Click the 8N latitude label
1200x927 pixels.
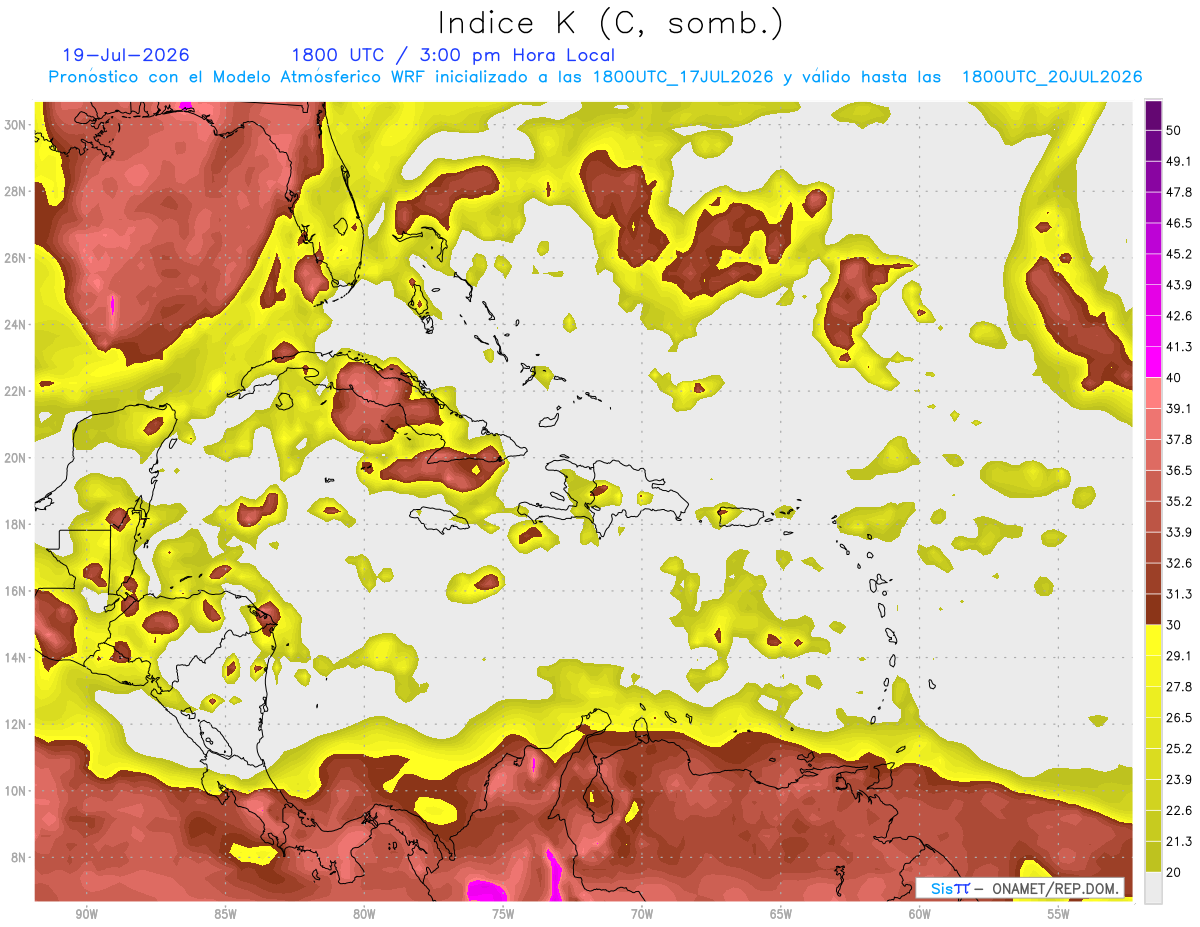click(20, 857)
